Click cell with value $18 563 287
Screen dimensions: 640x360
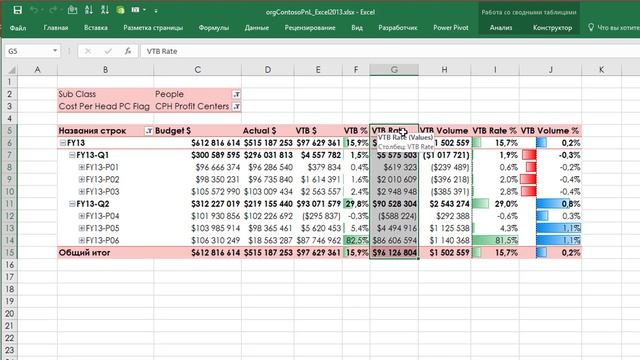pyautogui.click(x=267, y=240)
